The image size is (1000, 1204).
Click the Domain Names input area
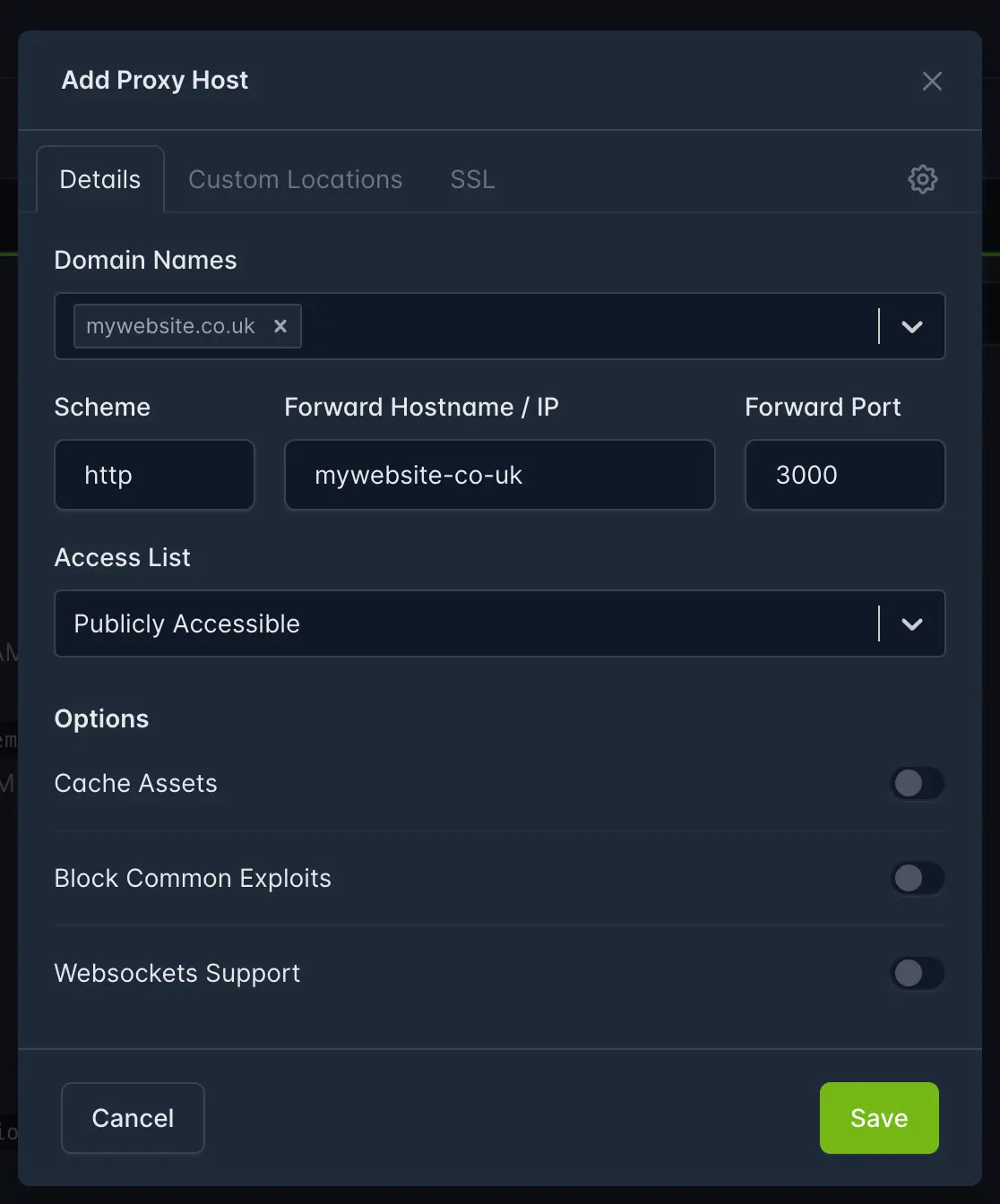(x=582, y=327)
